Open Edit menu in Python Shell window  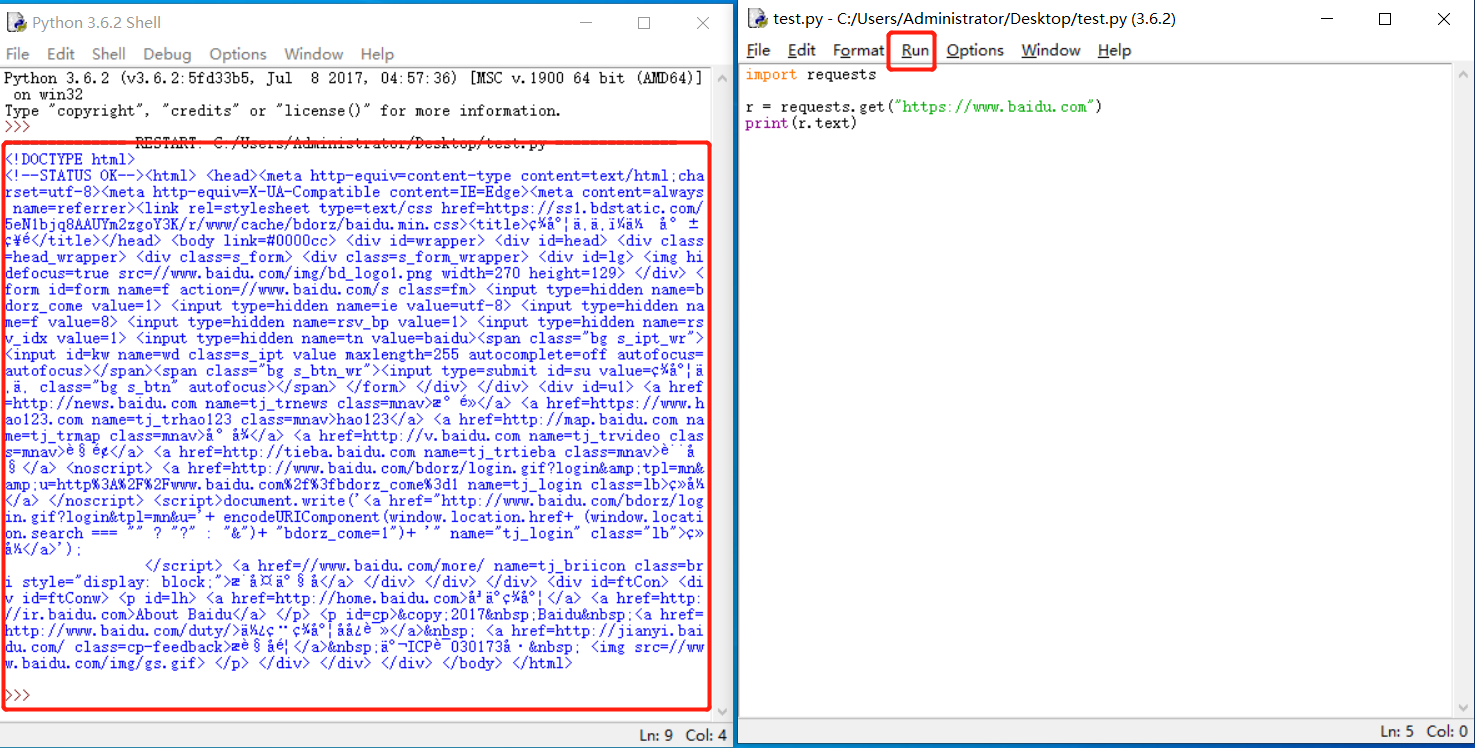(x=61, y=54)
